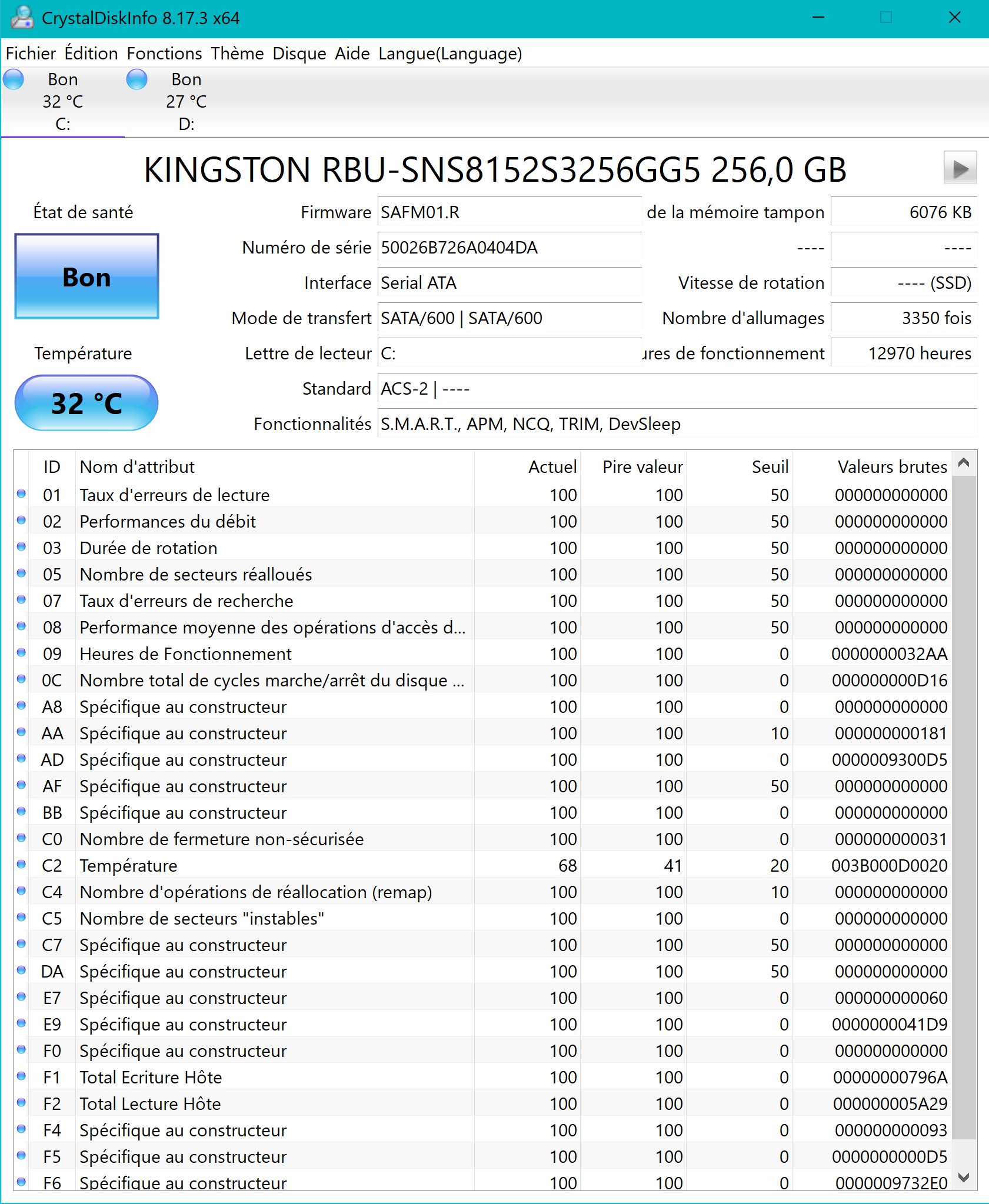Click the status dot for drive C:
This screenshot has height=1204, width=989.
coord(14,79)
